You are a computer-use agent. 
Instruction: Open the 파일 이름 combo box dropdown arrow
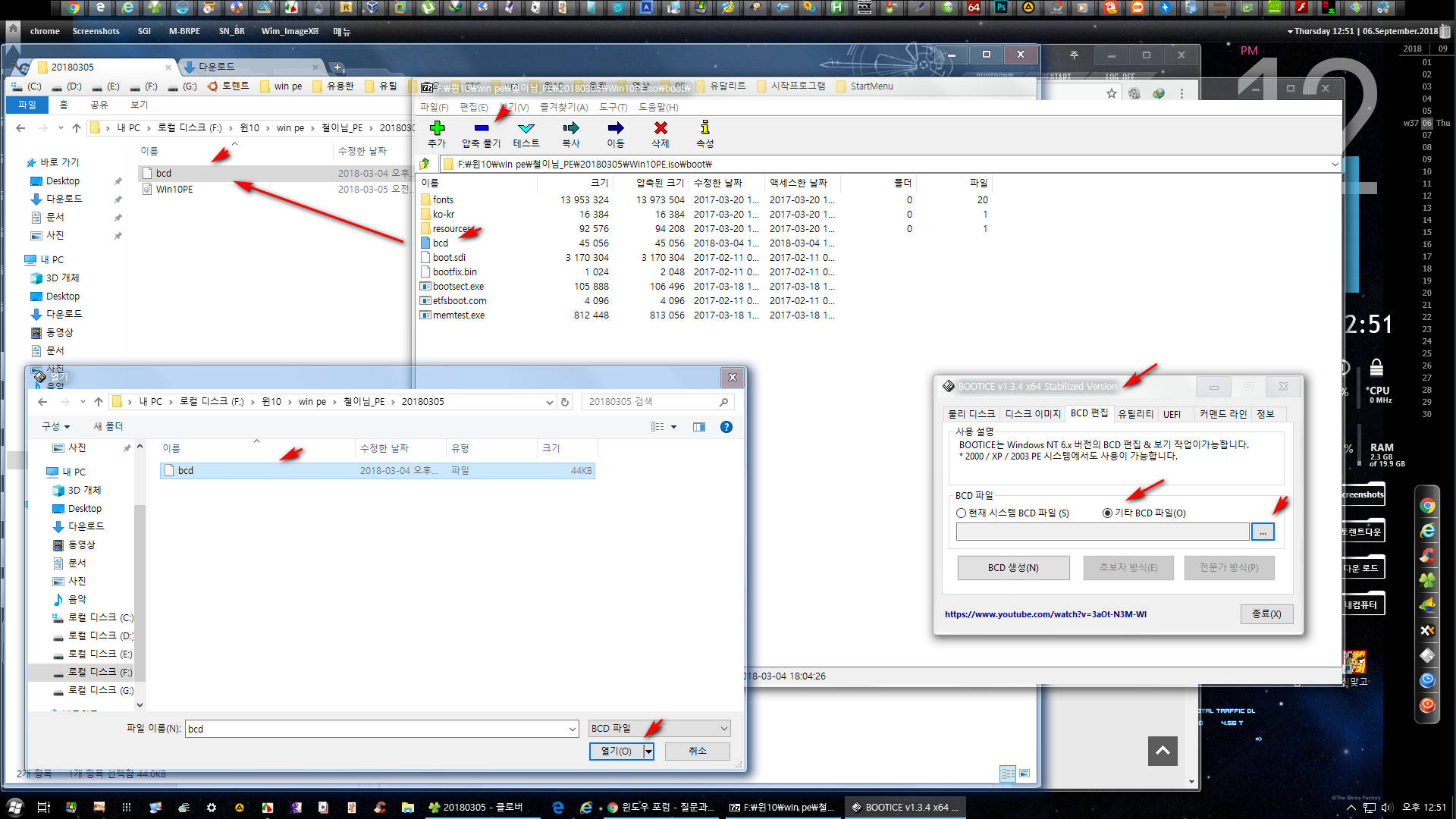click(x=573, y=730)
